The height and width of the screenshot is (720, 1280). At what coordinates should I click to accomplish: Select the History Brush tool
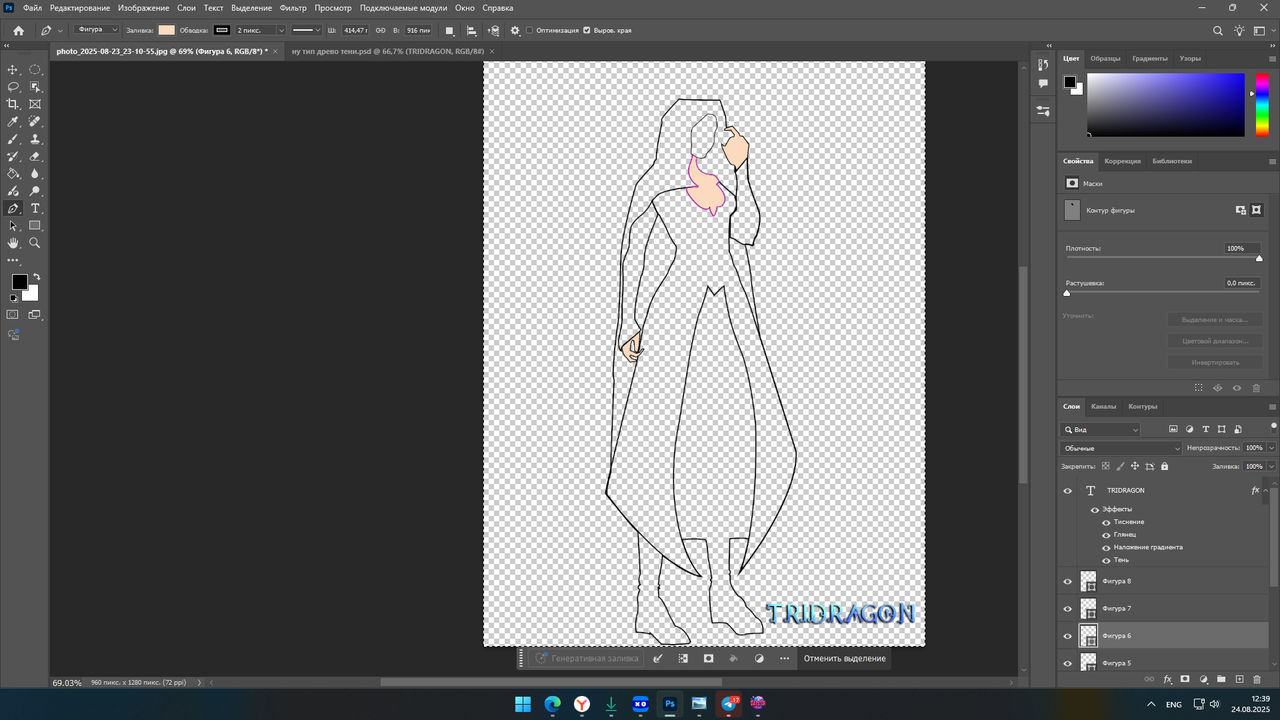coord(13,156)
